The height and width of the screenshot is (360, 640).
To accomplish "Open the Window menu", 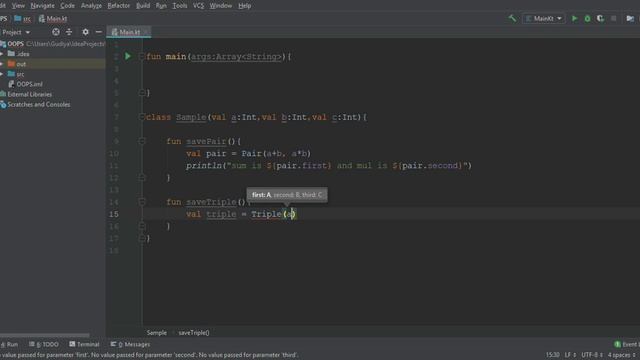I will click(221, 6).
